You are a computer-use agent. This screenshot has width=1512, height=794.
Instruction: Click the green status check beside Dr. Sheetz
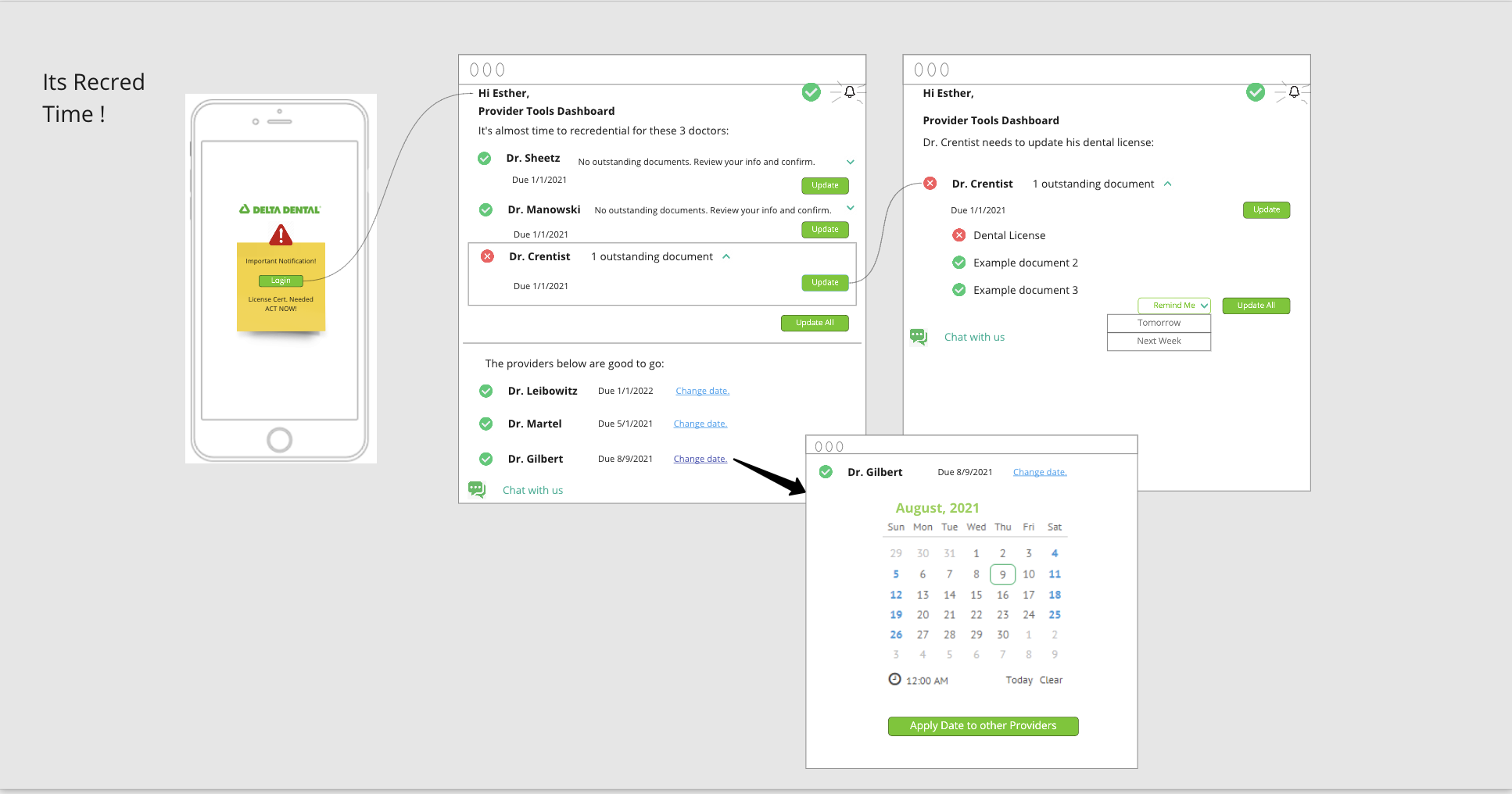coord(485,158)
